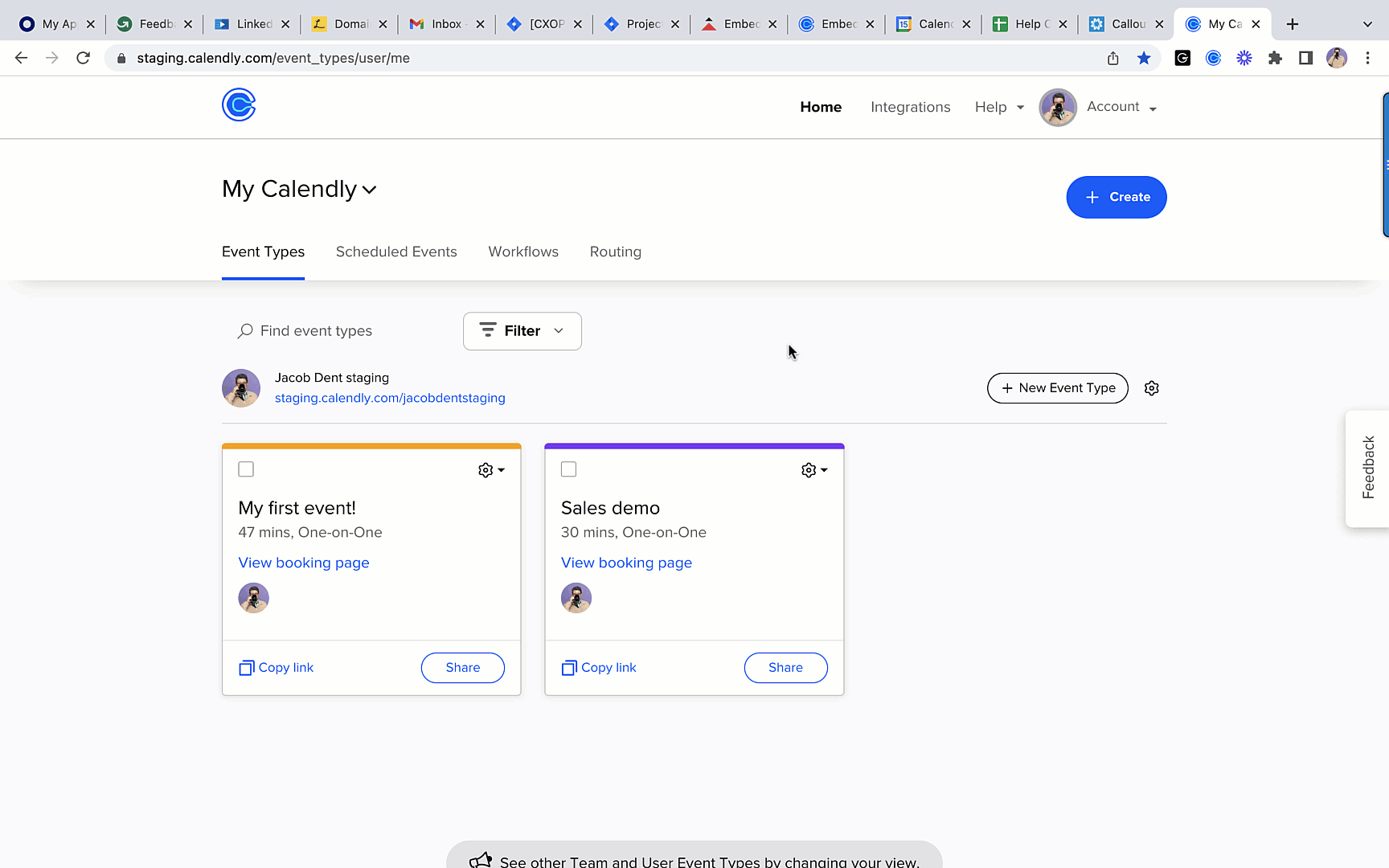This screenshot has height=868, width=1389.
Task: Open settings gear on My first event! card
Action: coord(491,470)
